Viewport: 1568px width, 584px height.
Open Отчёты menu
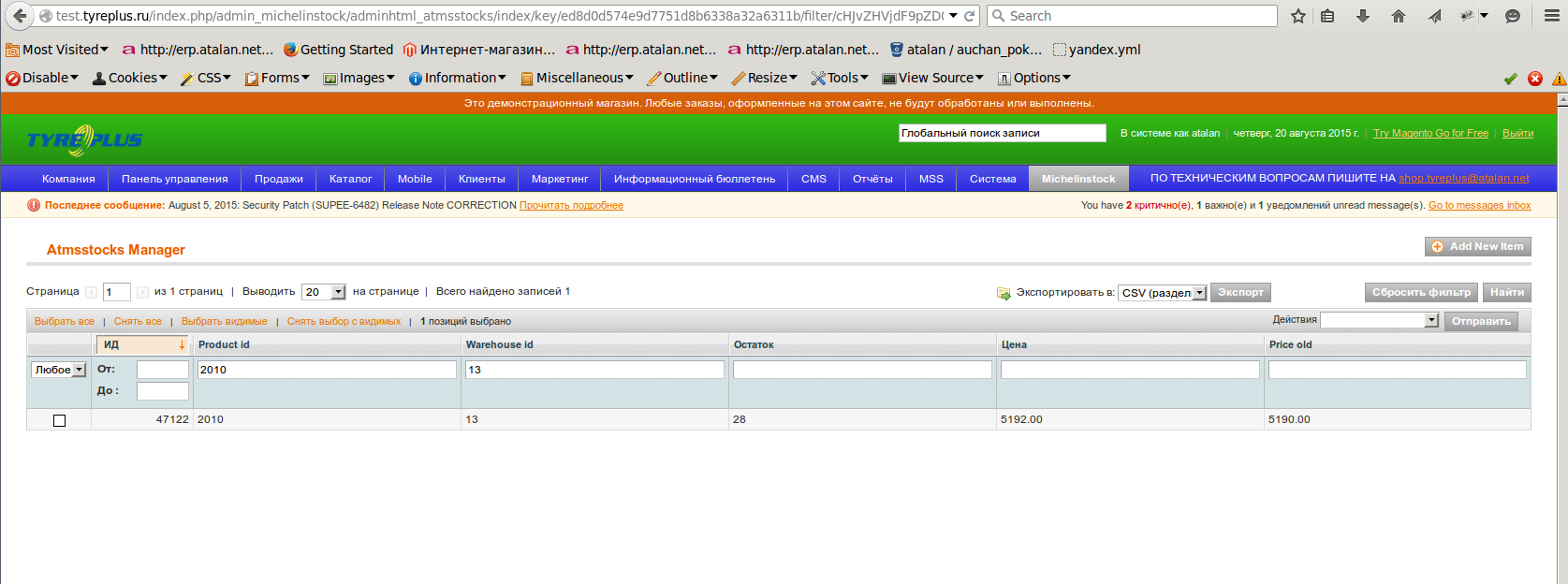pos(872,179)
